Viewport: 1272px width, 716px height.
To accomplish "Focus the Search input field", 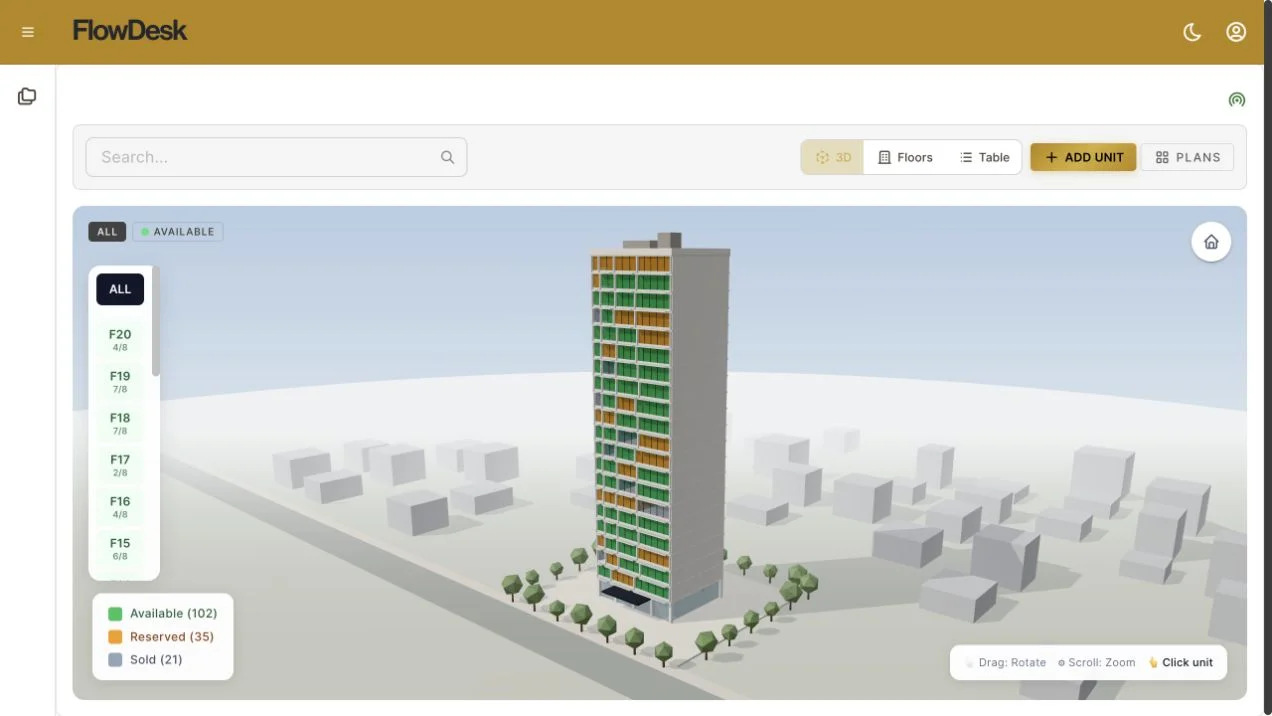I will (x=276, y=157).
